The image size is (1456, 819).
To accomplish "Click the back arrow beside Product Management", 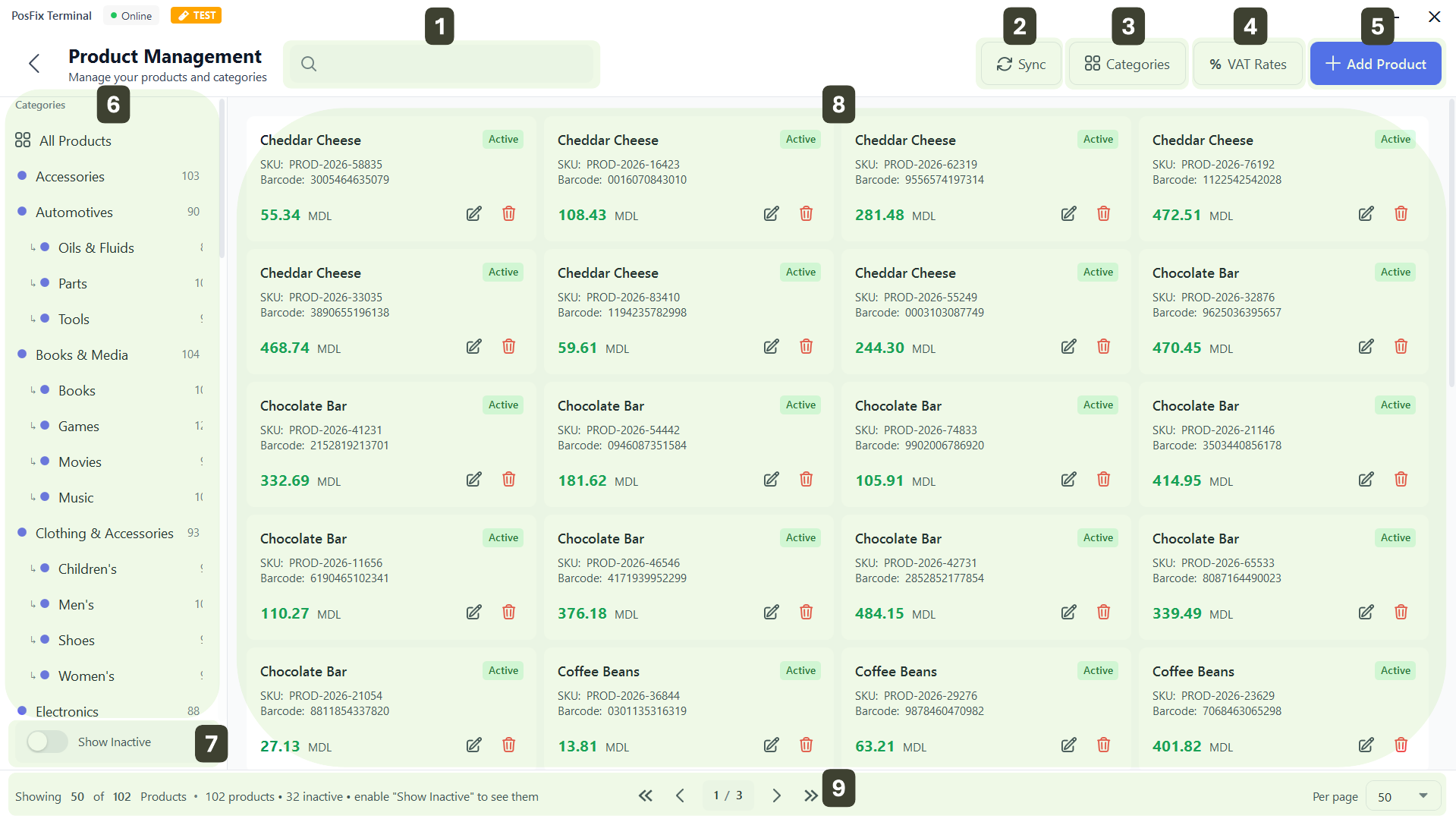I will point(34,64).
